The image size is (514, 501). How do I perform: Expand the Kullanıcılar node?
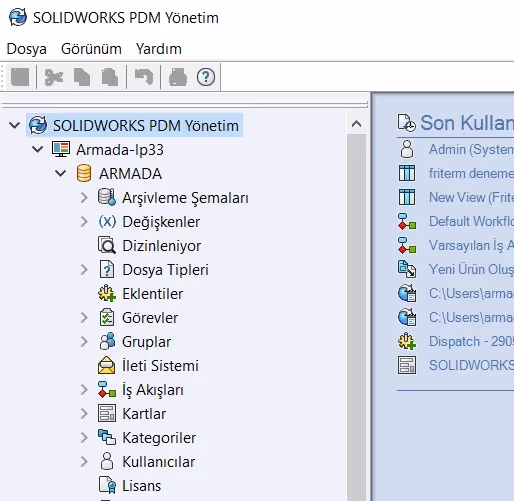coord(84,462)
